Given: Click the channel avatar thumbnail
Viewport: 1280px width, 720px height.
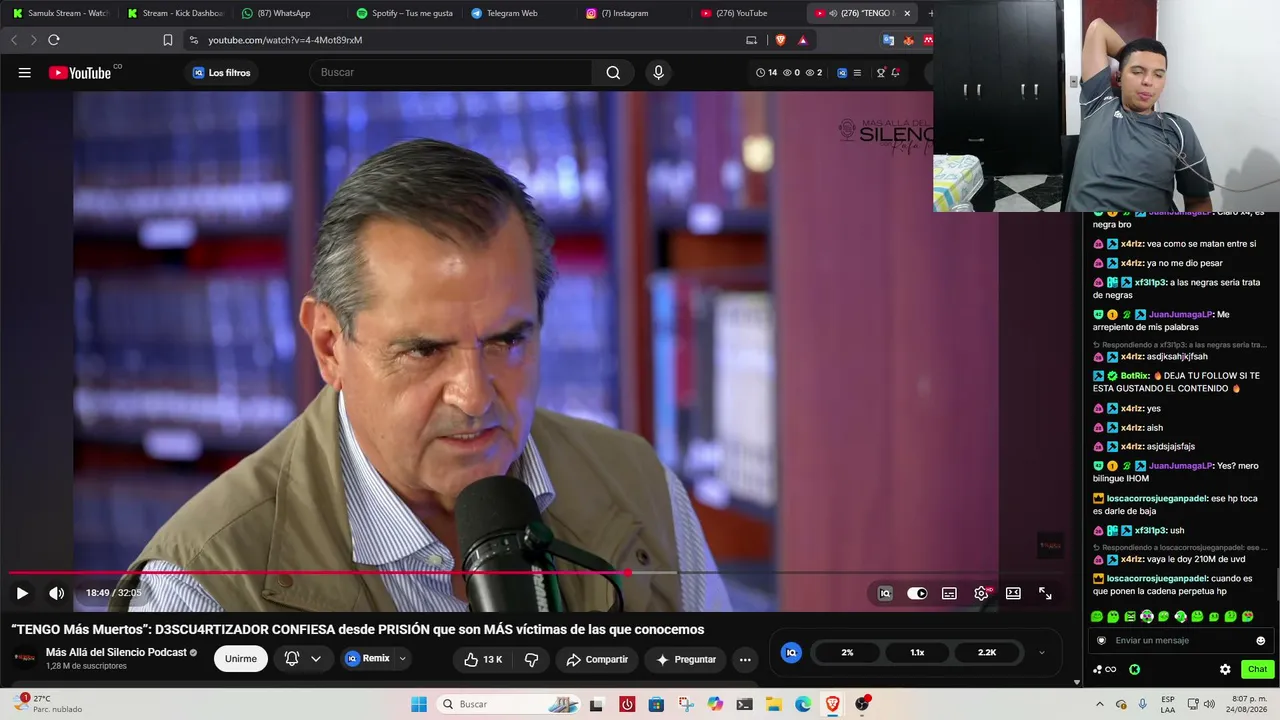Looking at the screenshot, I should [x=25, y=658].
